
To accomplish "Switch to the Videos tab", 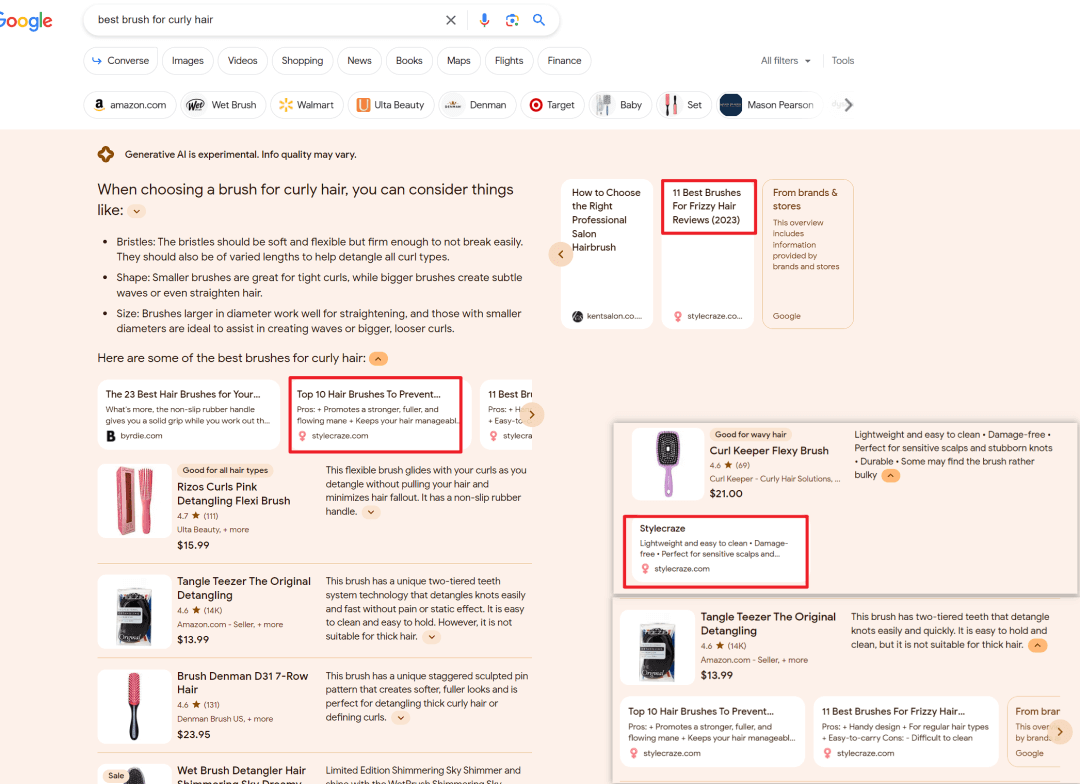I will [x=242, y=61].
